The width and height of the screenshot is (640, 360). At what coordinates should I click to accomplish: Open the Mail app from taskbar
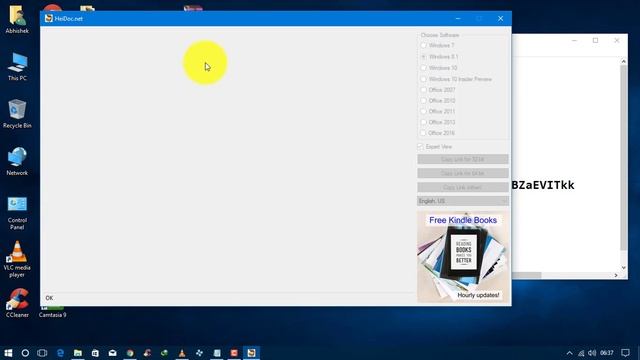pos(113,353)
